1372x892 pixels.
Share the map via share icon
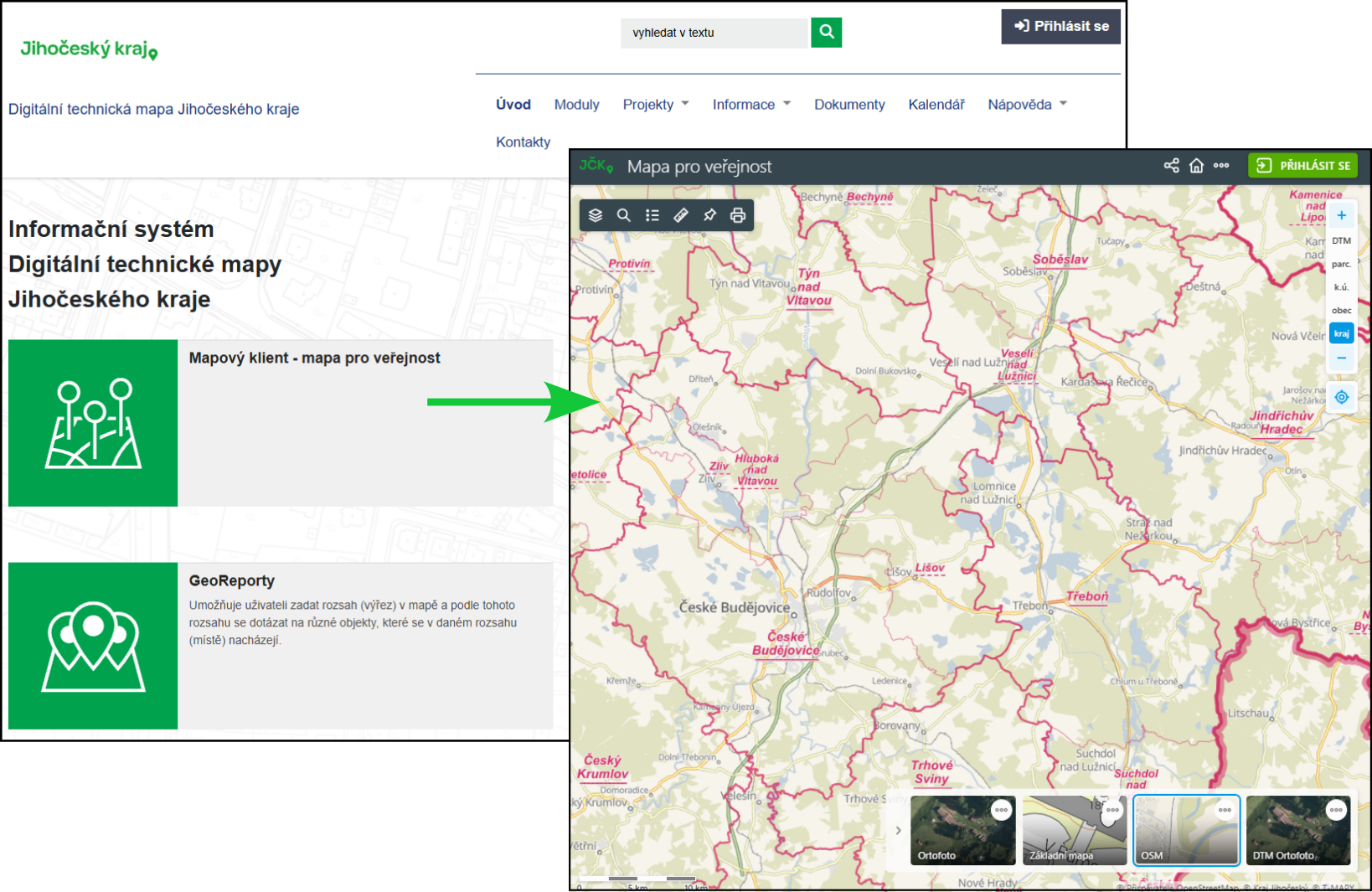(1171, 166)
